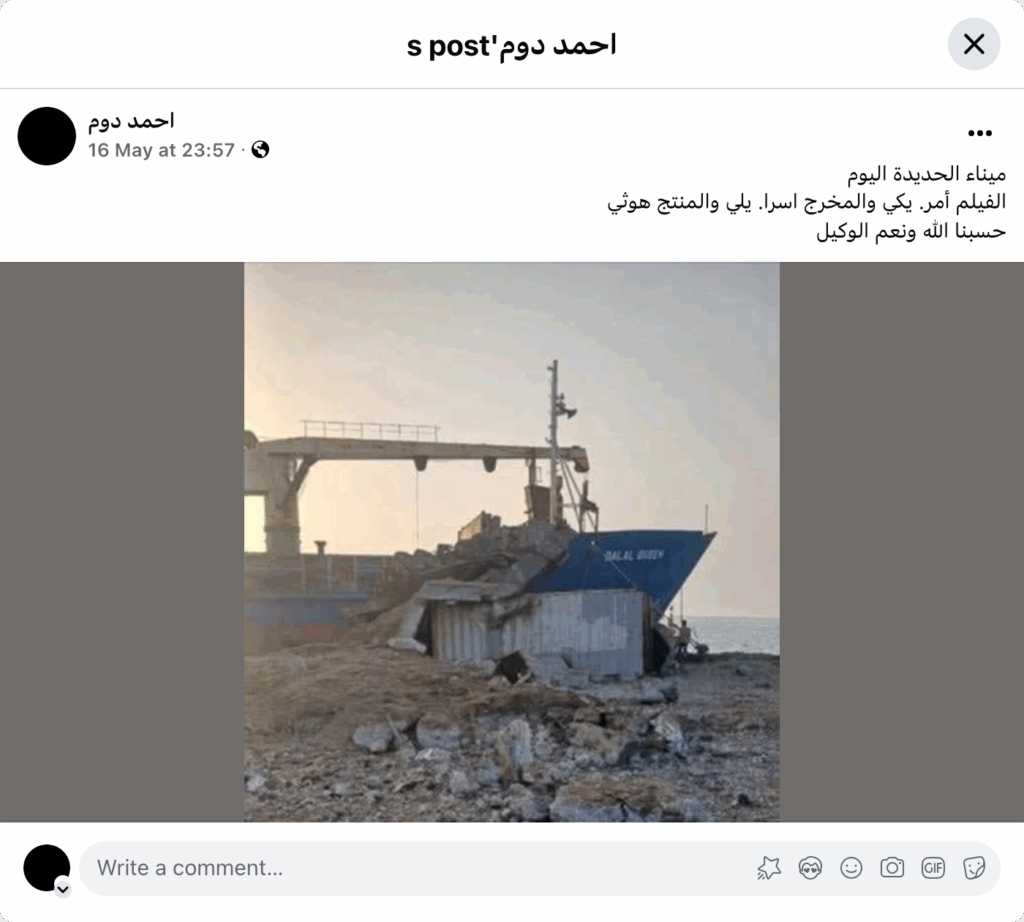This screenshot has width=1024, height=922.
Task: Open the ship photo in full view
Action: [512, 542]
